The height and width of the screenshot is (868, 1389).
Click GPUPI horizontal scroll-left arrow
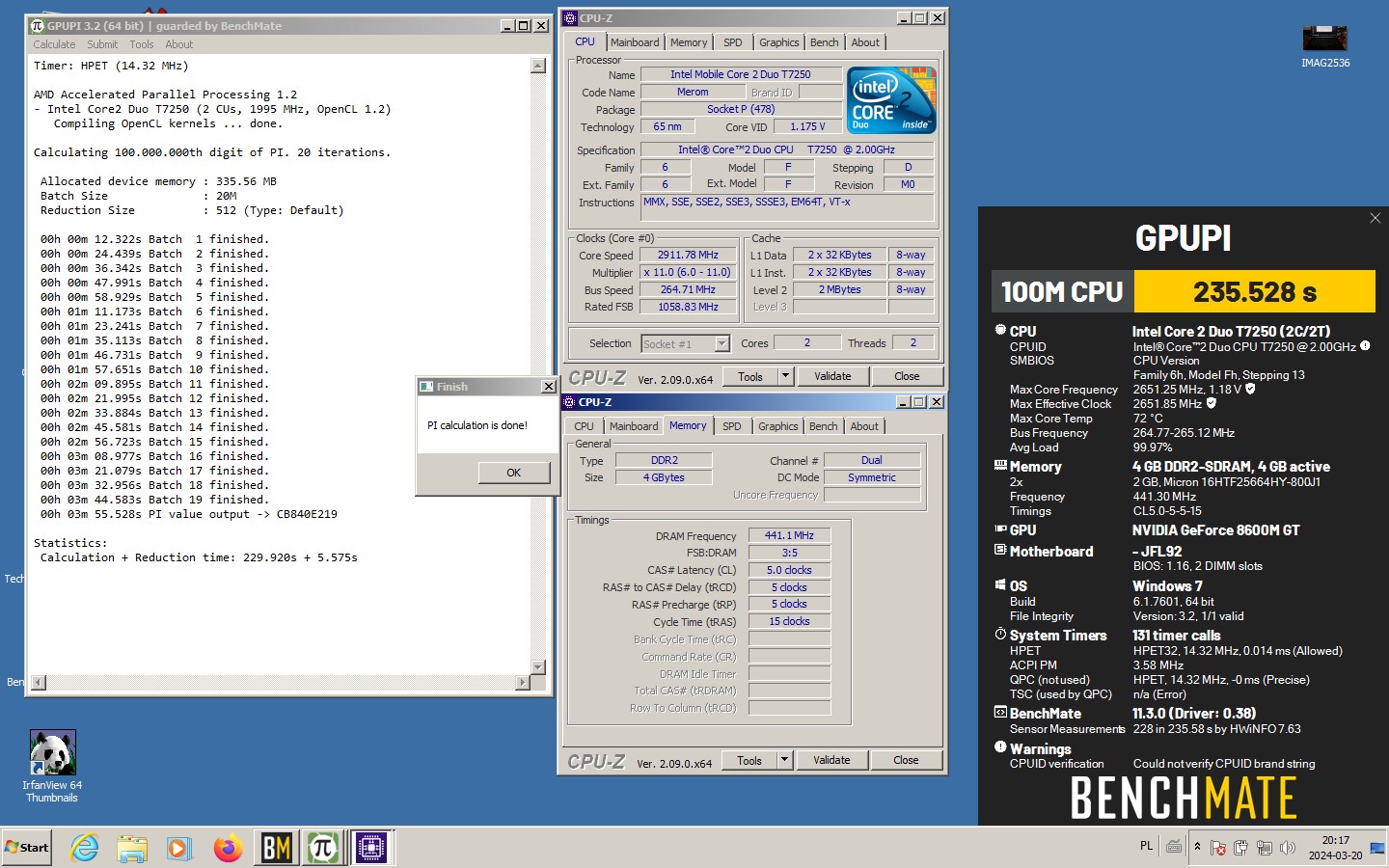tap(40, 683)
